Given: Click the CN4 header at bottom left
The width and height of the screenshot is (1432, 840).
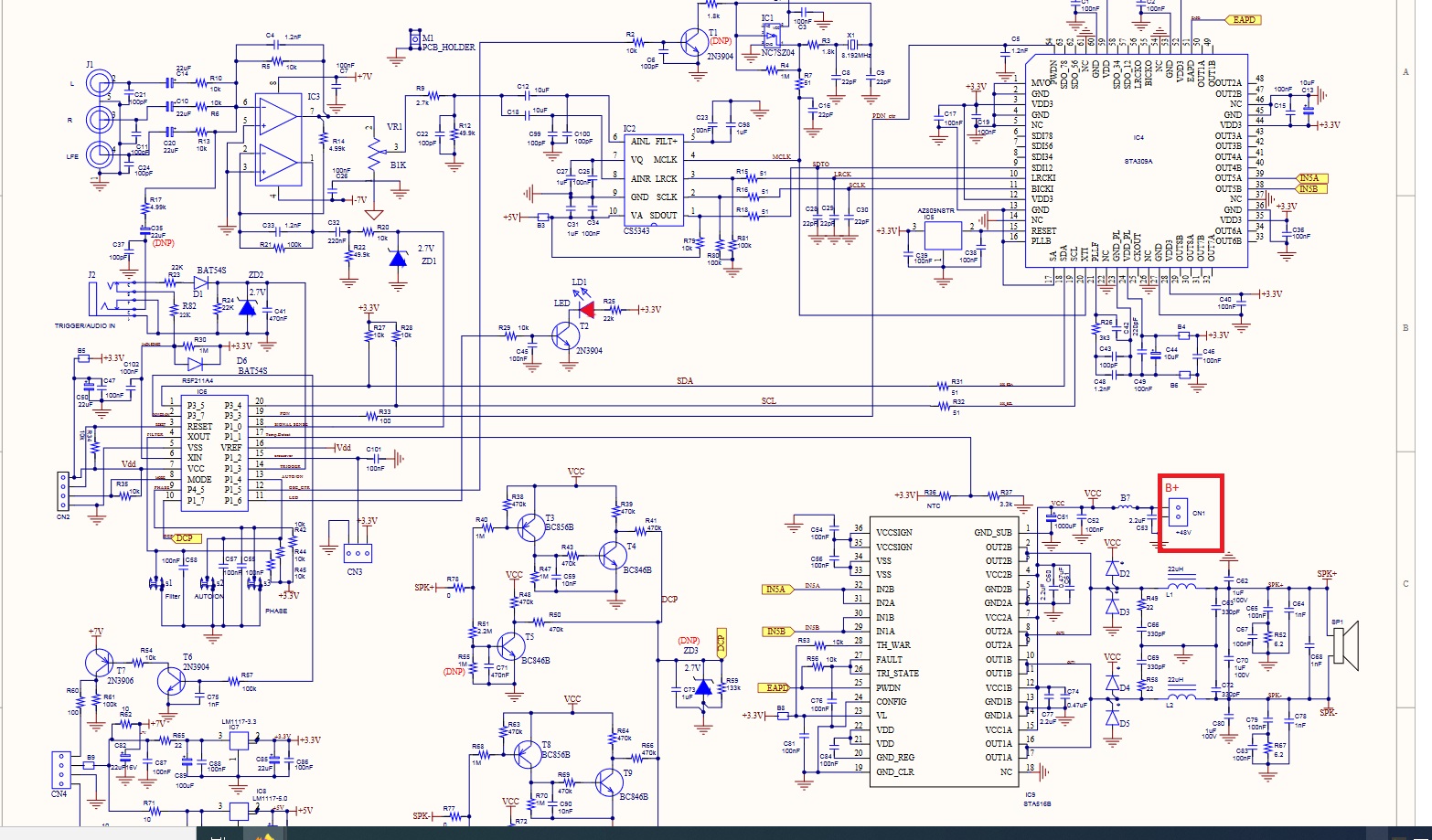Looking at the screenshot, I should (x=61, y=770).
